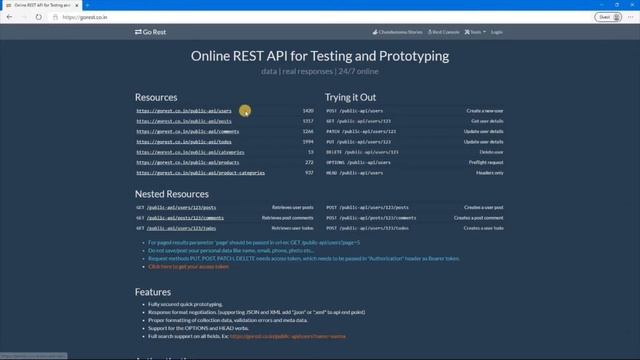
Task: Click the Nested Resources heading
Action: click(171, 194)
